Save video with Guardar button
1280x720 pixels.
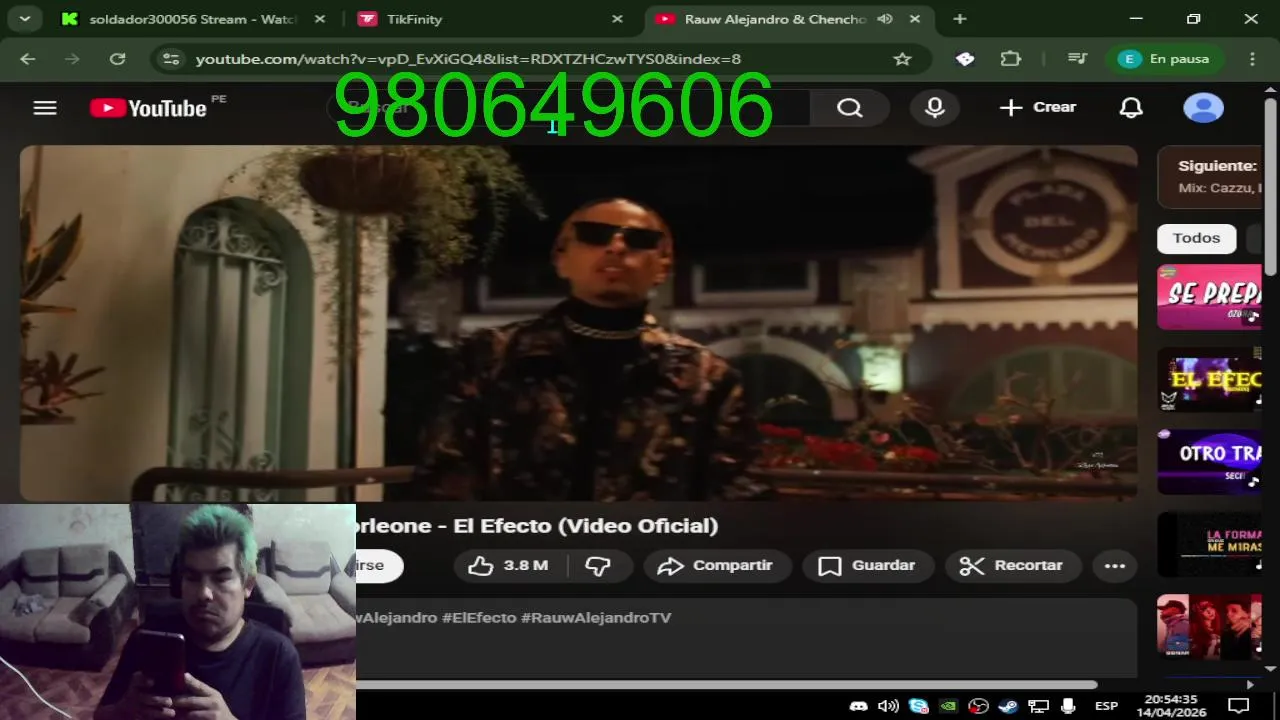click(x=867, y=566)
